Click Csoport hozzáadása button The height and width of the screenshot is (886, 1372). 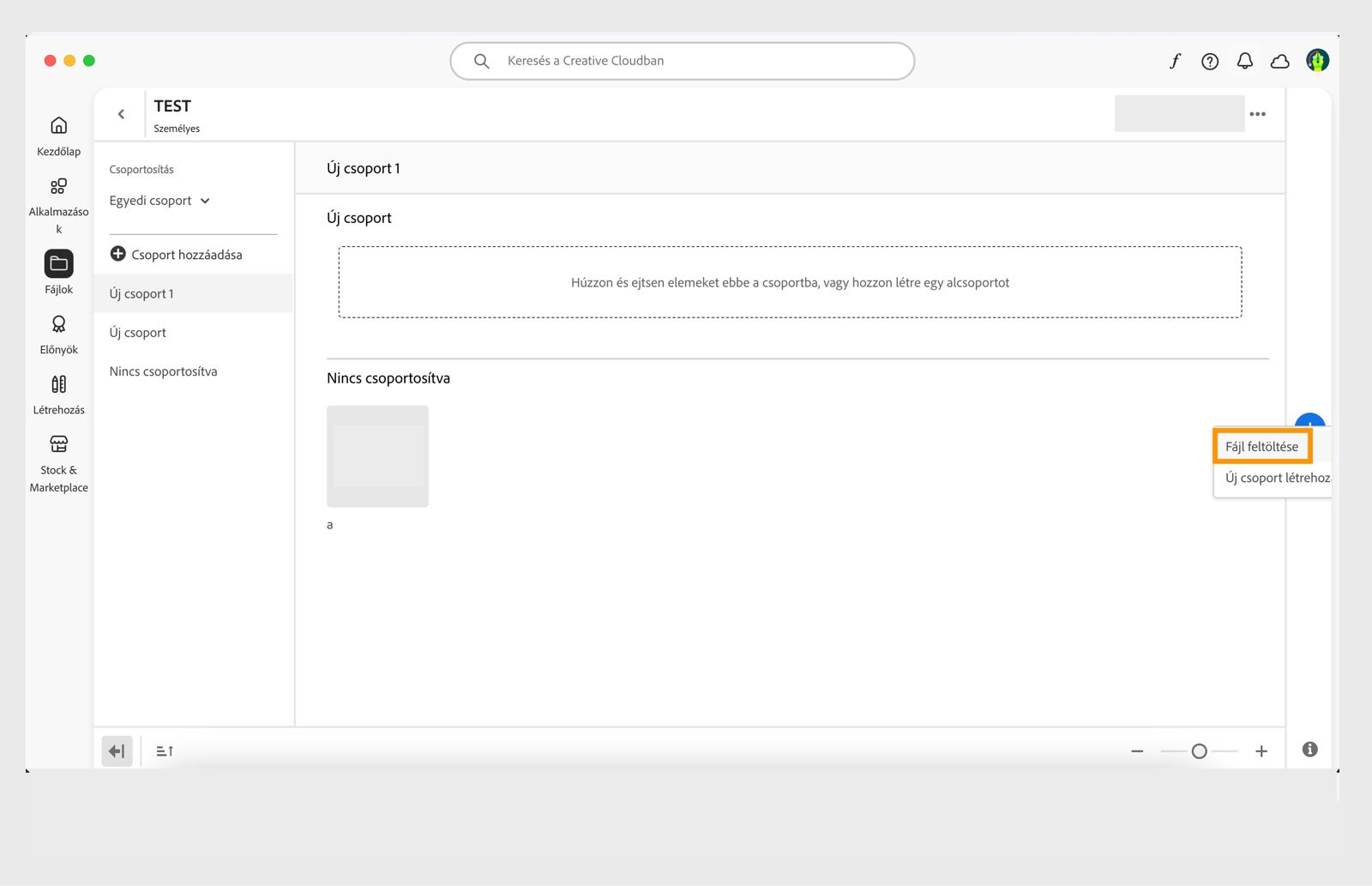click(x=177, y=255)
